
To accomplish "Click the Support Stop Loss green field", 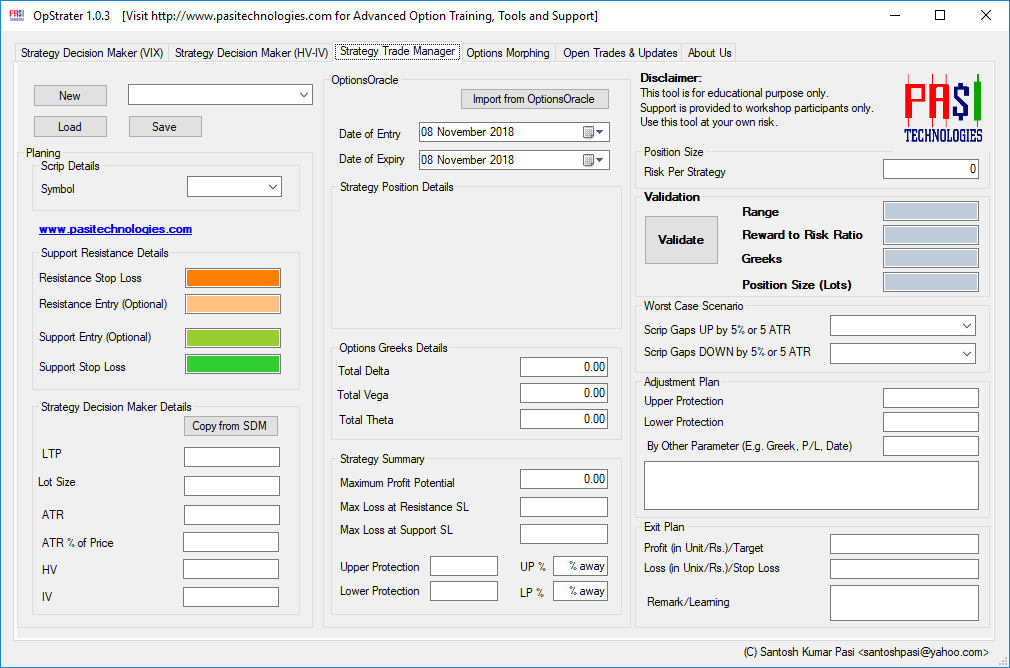I will [x=233, y=365].
